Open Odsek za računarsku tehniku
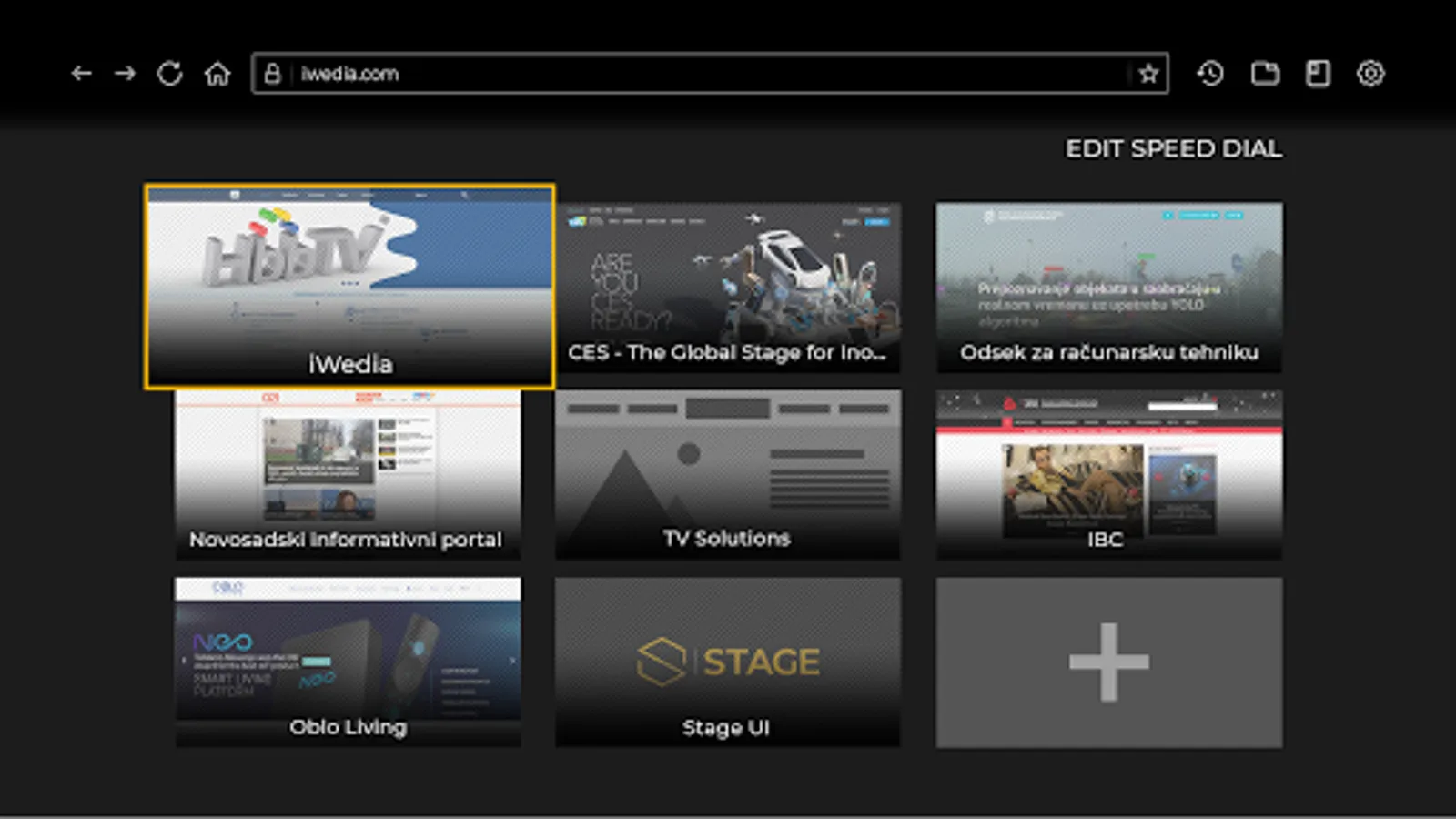This screenshot has width=1456, height=819. (1108, 284)
